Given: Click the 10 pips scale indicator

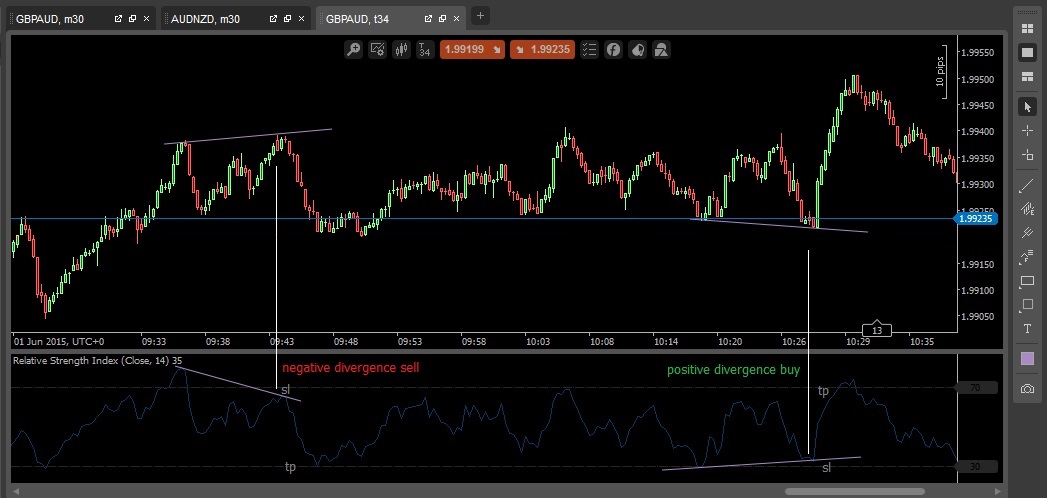Looking at the screenshot, I should (x=942, y=72).
